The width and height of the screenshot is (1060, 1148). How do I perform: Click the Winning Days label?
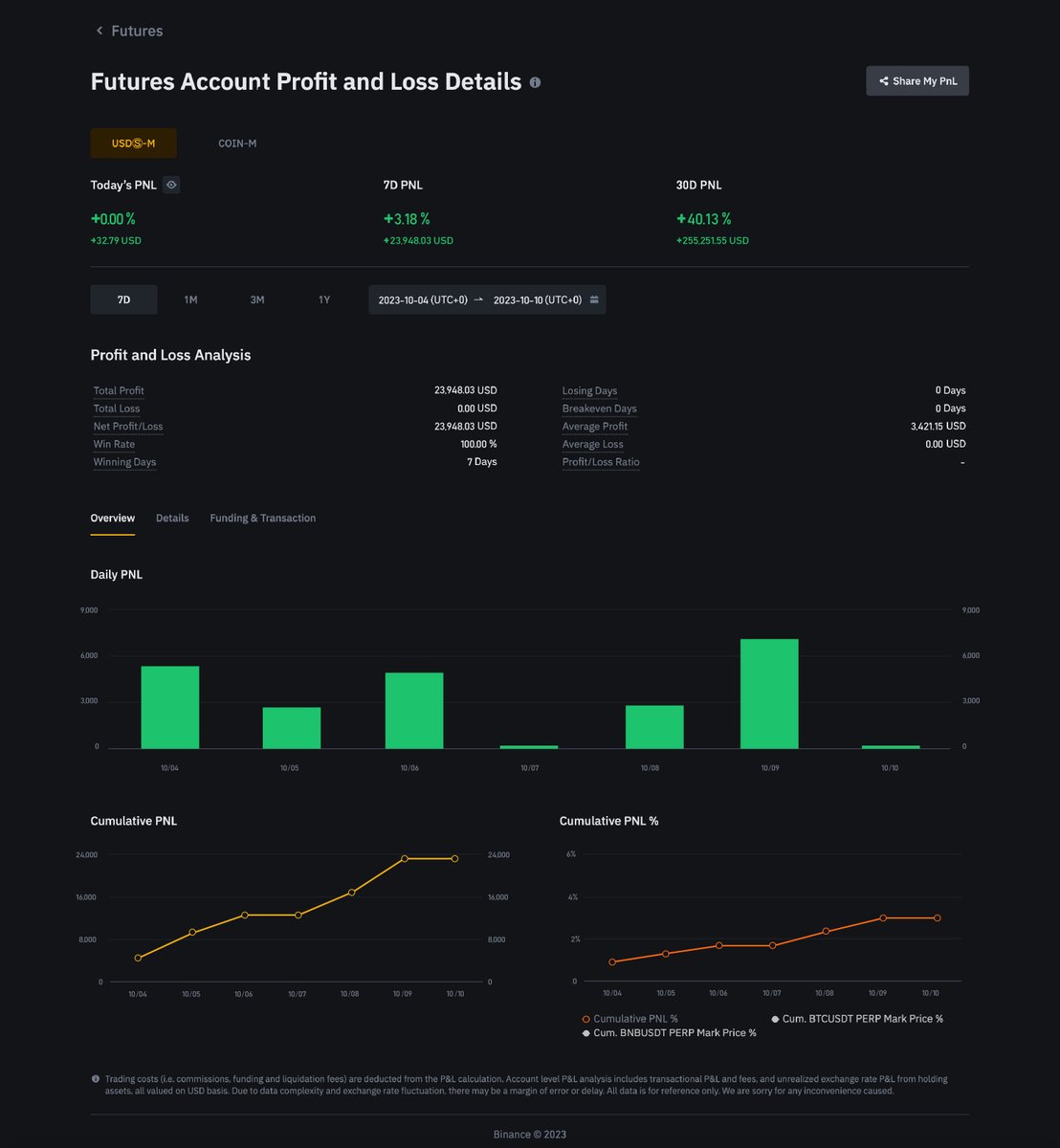click(124, 462)
